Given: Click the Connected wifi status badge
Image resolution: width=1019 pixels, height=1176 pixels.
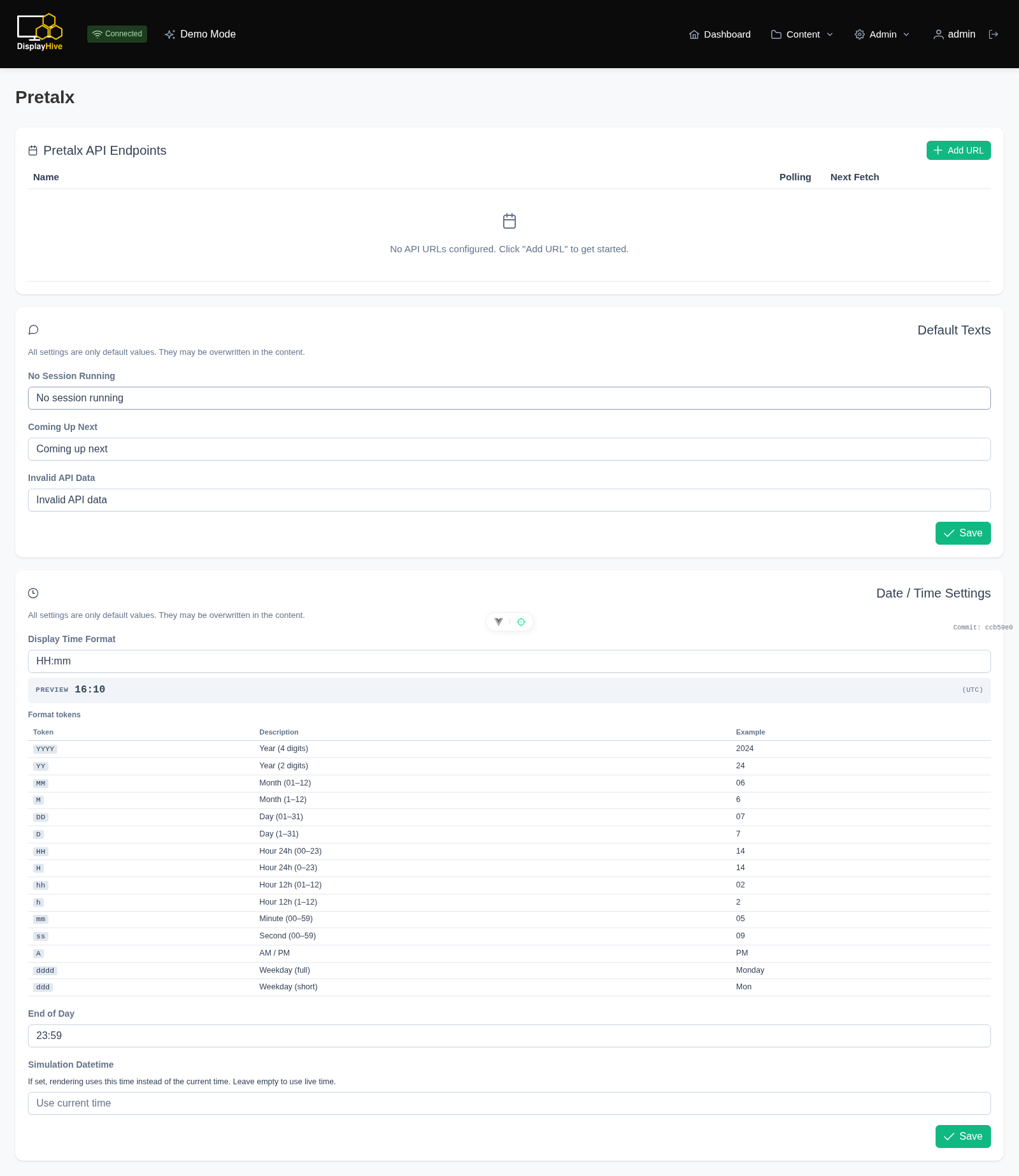Looking at the screenshot, I should [x=117, y=34].
